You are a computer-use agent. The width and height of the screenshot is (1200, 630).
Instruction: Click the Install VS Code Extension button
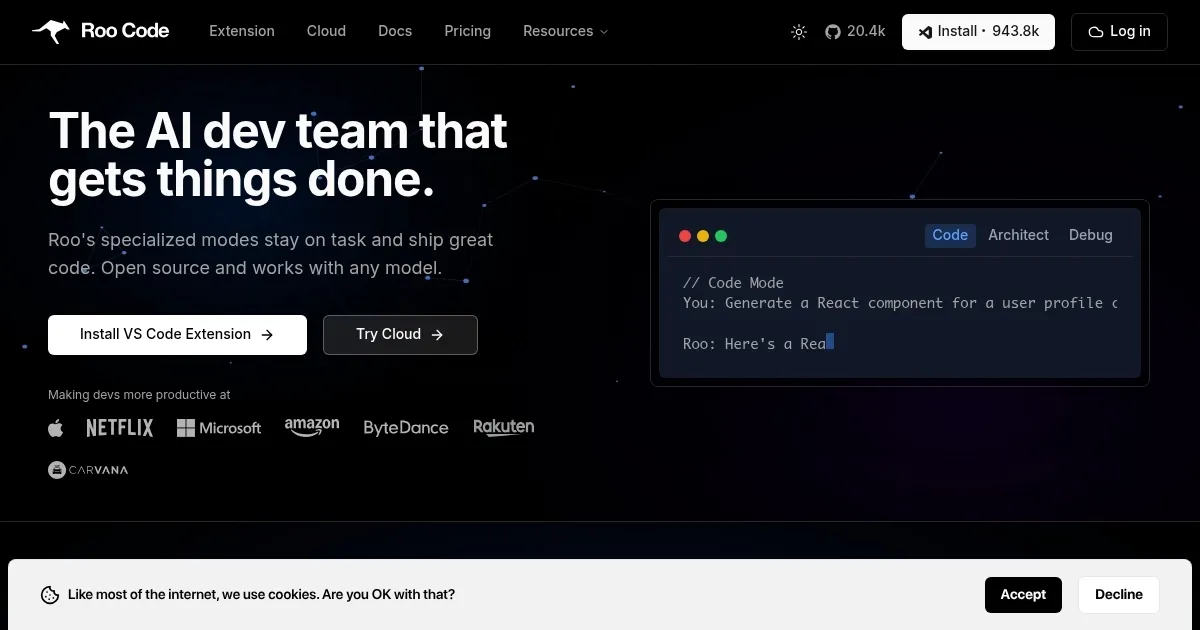[x=177, y=334]
